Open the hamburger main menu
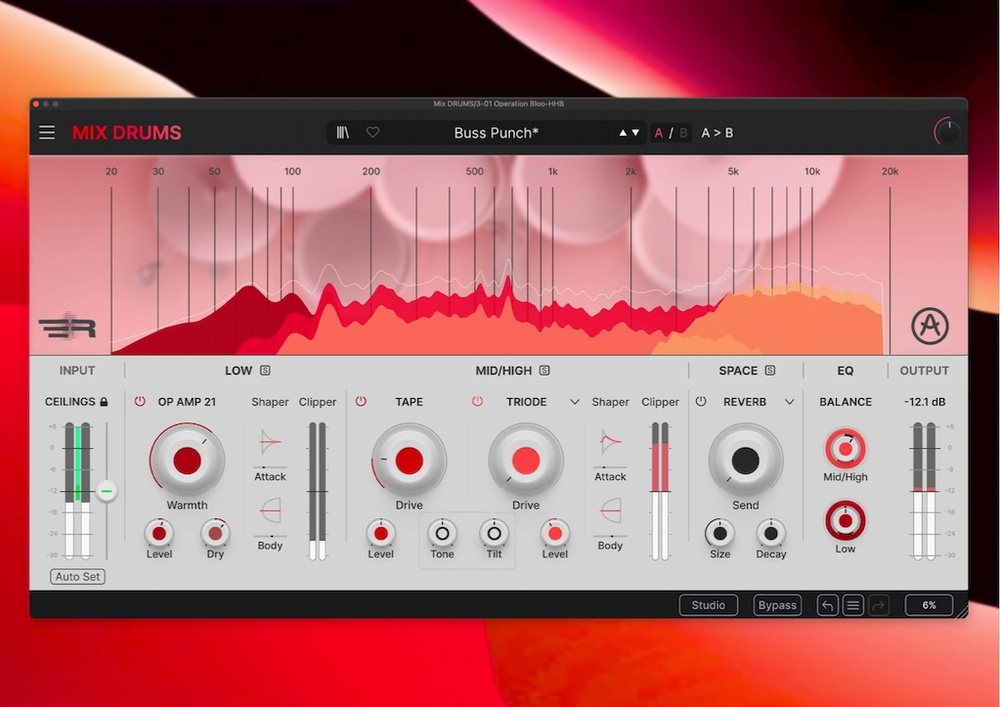The image size is (1000, 707). [x=47, y=133]
